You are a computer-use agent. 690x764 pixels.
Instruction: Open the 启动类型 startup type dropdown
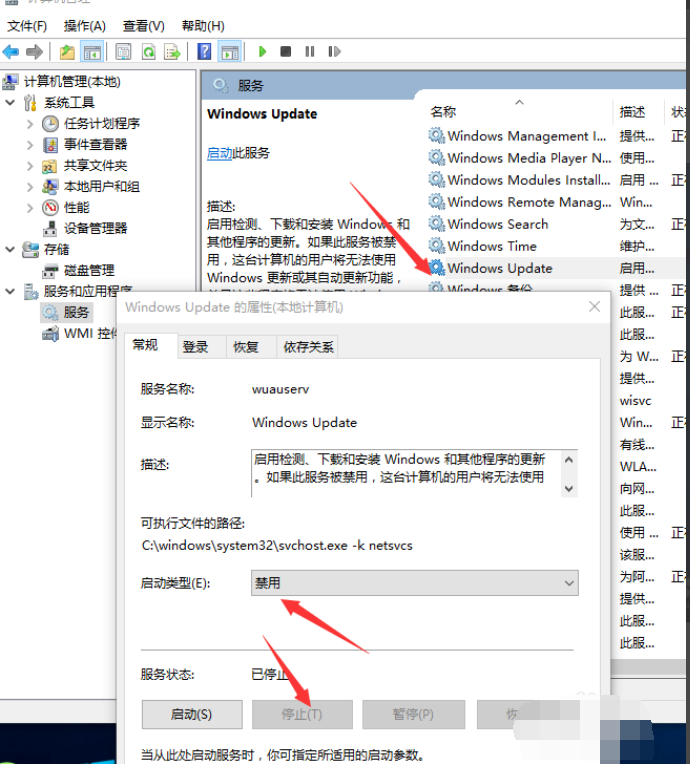coord(415,583)
